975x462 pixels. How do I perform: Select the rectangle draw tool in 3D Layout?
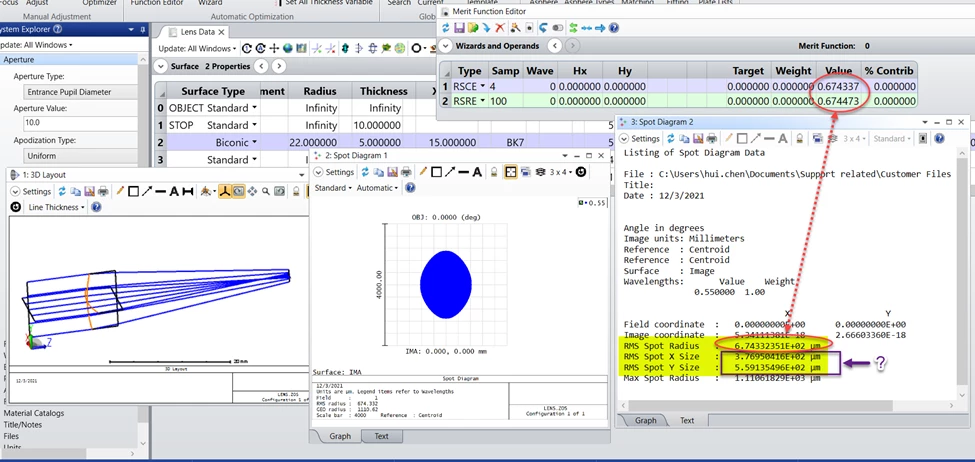(133, 192)
